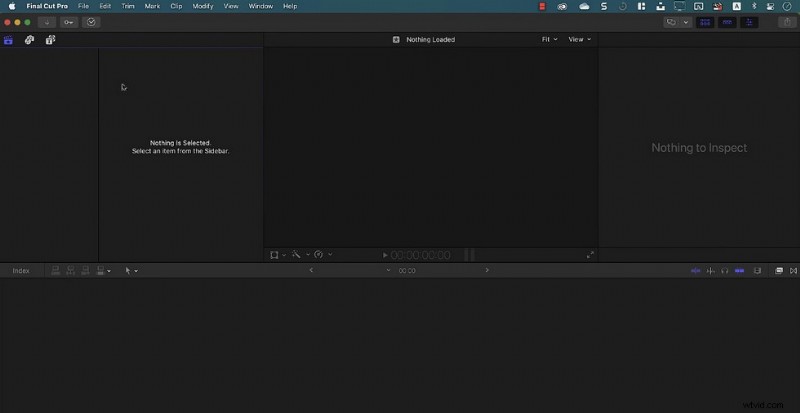Click the enhancement magic wand icon
This screenshot has width=800, height=413.
296,254
